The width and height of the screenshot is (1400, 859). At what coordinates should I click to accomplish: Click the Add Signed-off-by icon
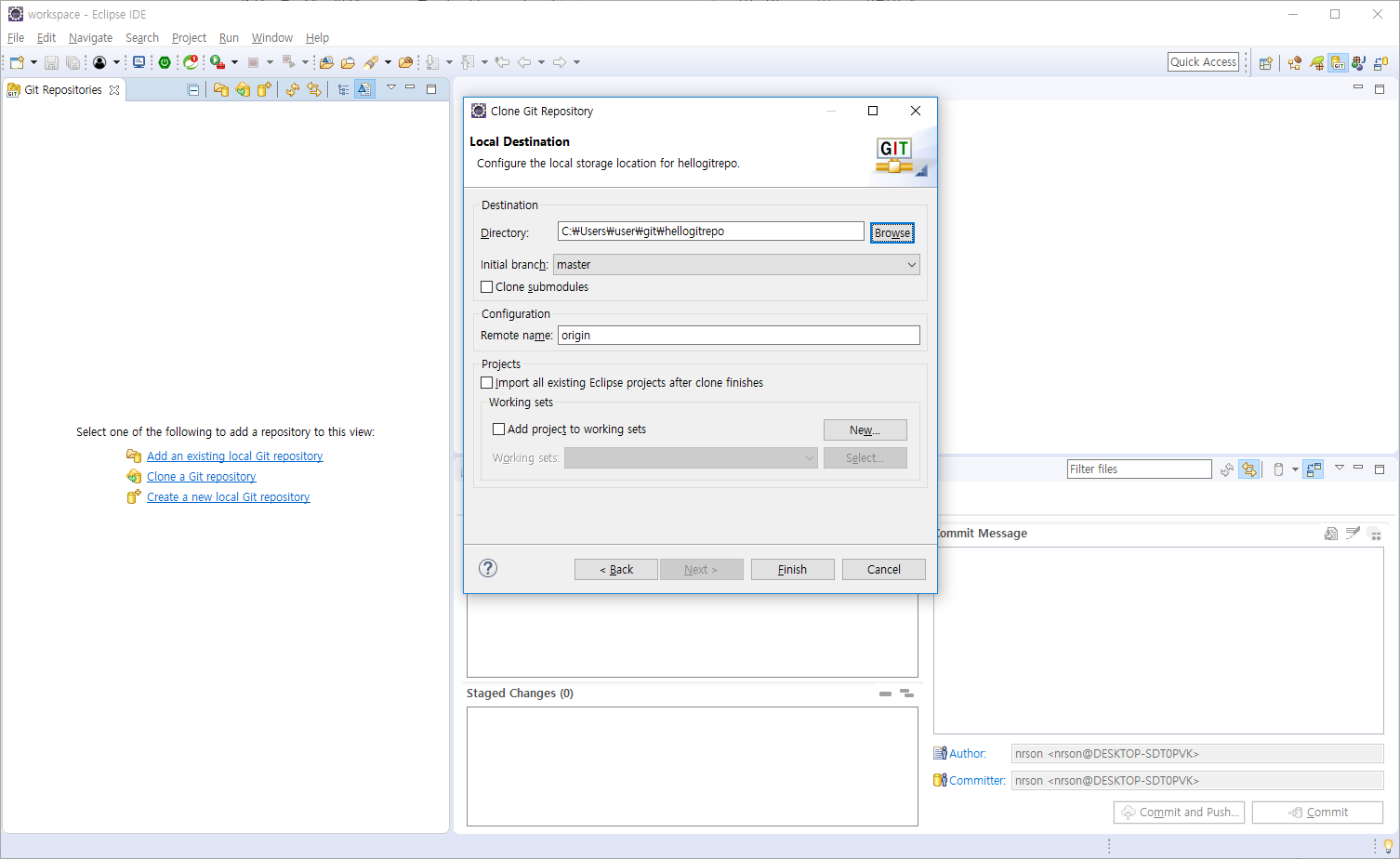(1353, 533)
